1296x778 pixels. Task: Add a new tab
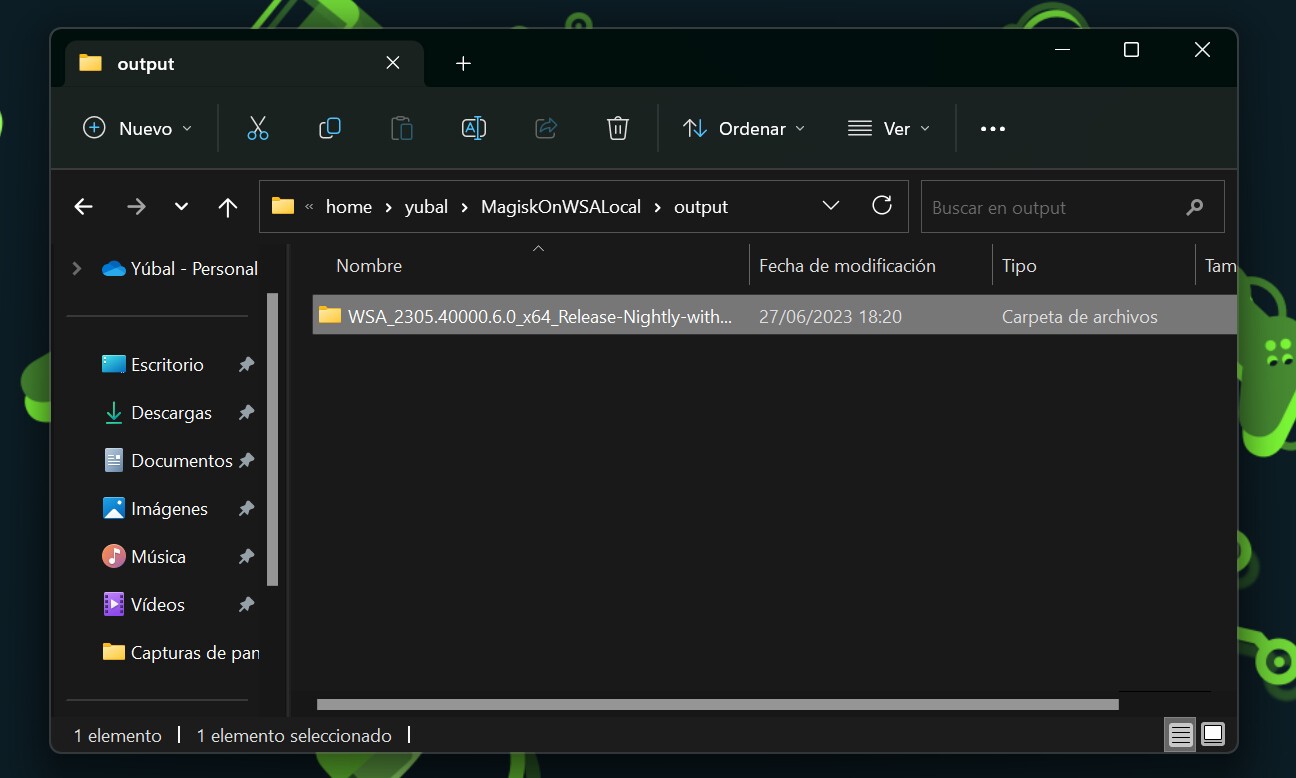463,64
